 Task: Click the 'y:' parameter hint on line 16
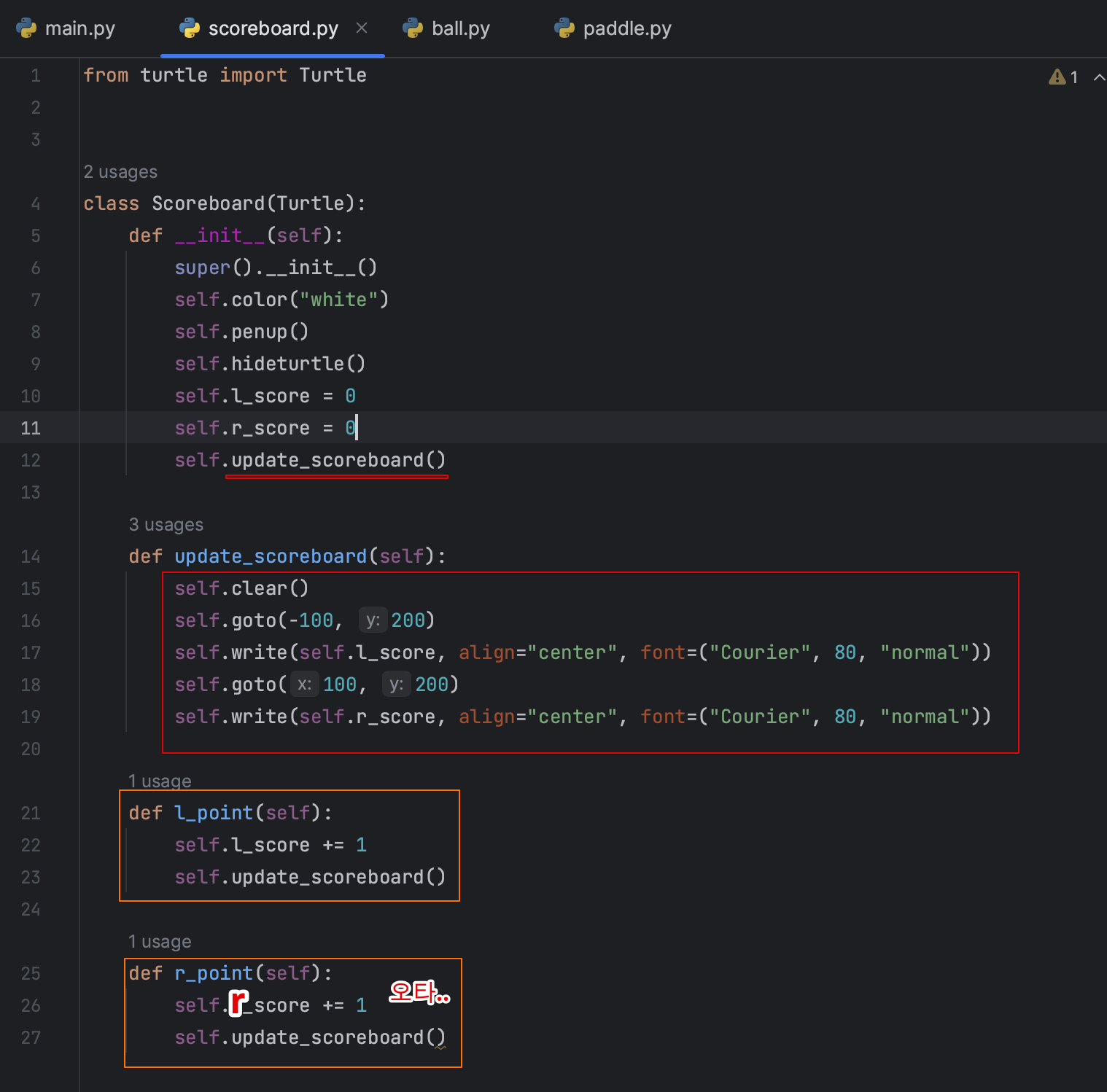(373, 620)
